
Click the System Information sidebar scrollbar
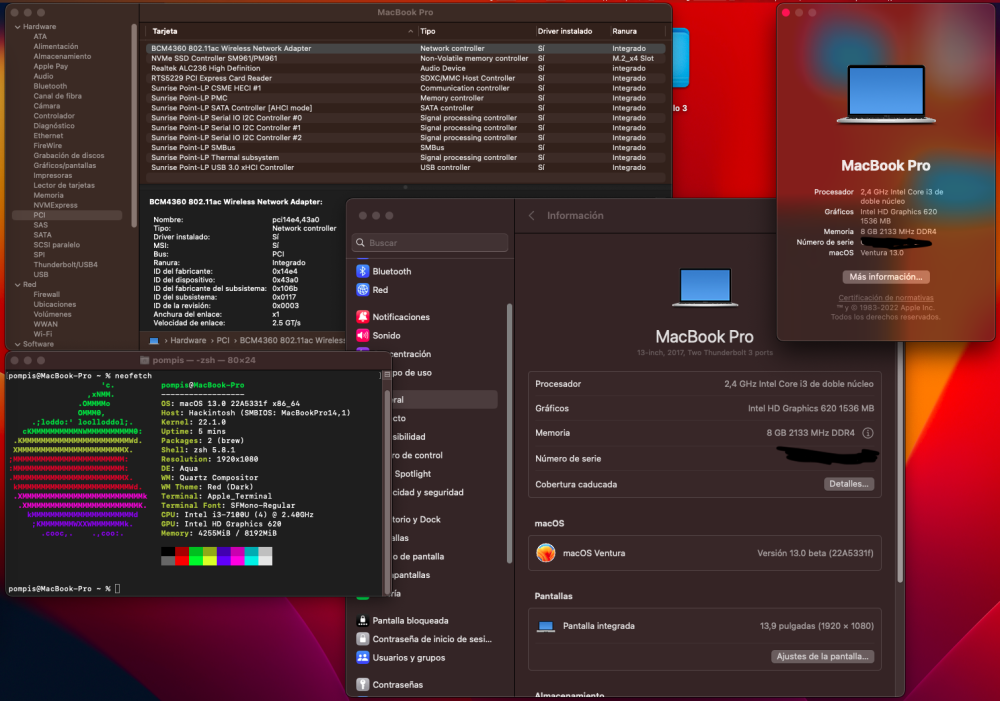[x=134, y=126]
